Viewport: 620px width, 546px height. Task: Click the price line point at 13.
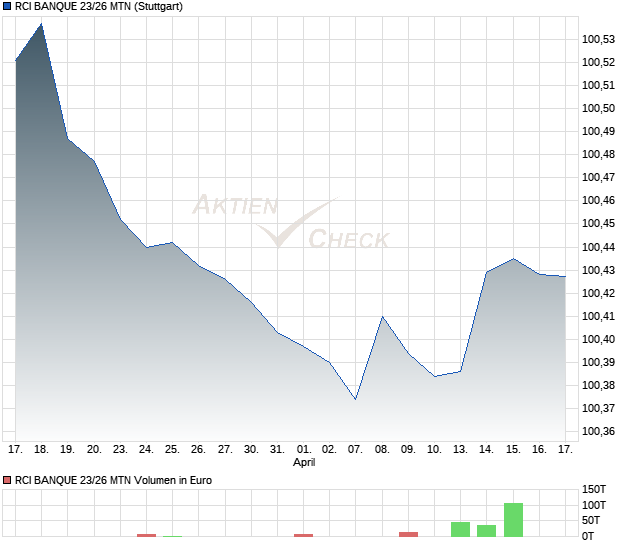click(461, 371)
